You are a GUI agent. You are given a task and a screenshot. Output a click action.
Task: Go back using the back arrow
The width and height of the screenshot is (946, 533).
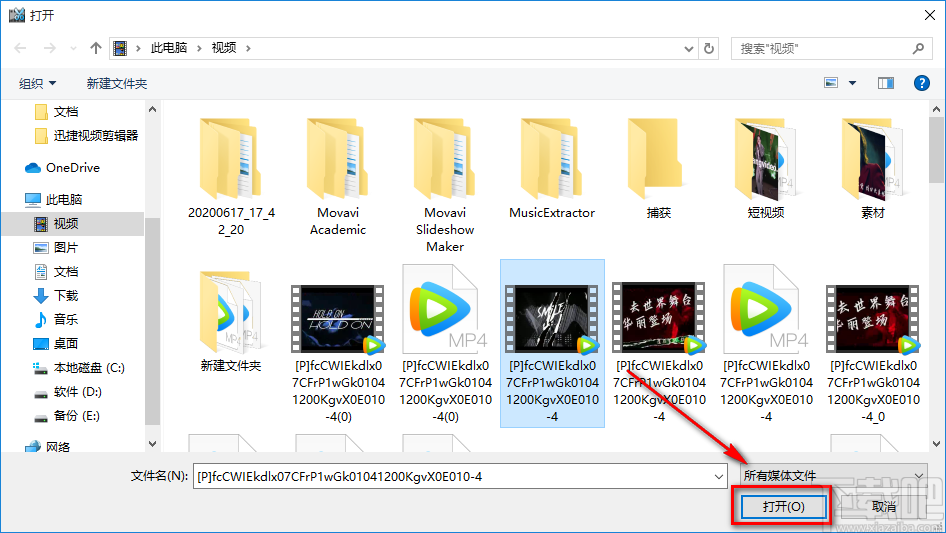click(20, 48)
